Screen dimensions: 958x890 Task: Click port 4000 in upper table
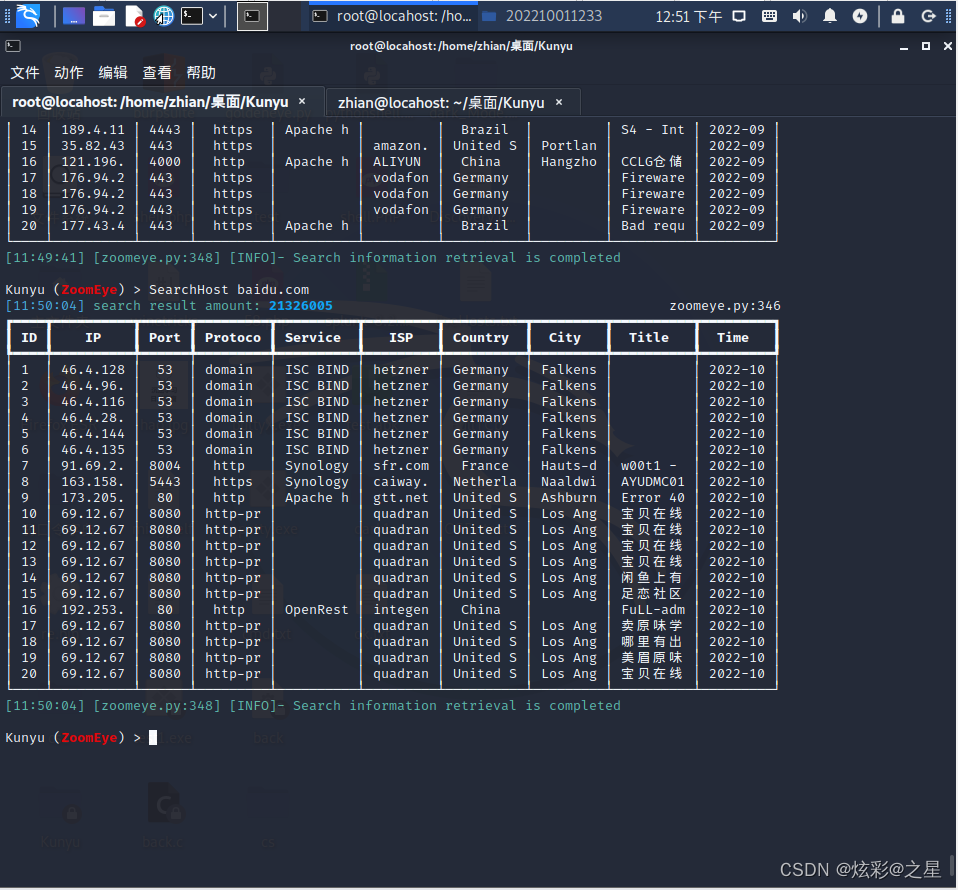164,161
